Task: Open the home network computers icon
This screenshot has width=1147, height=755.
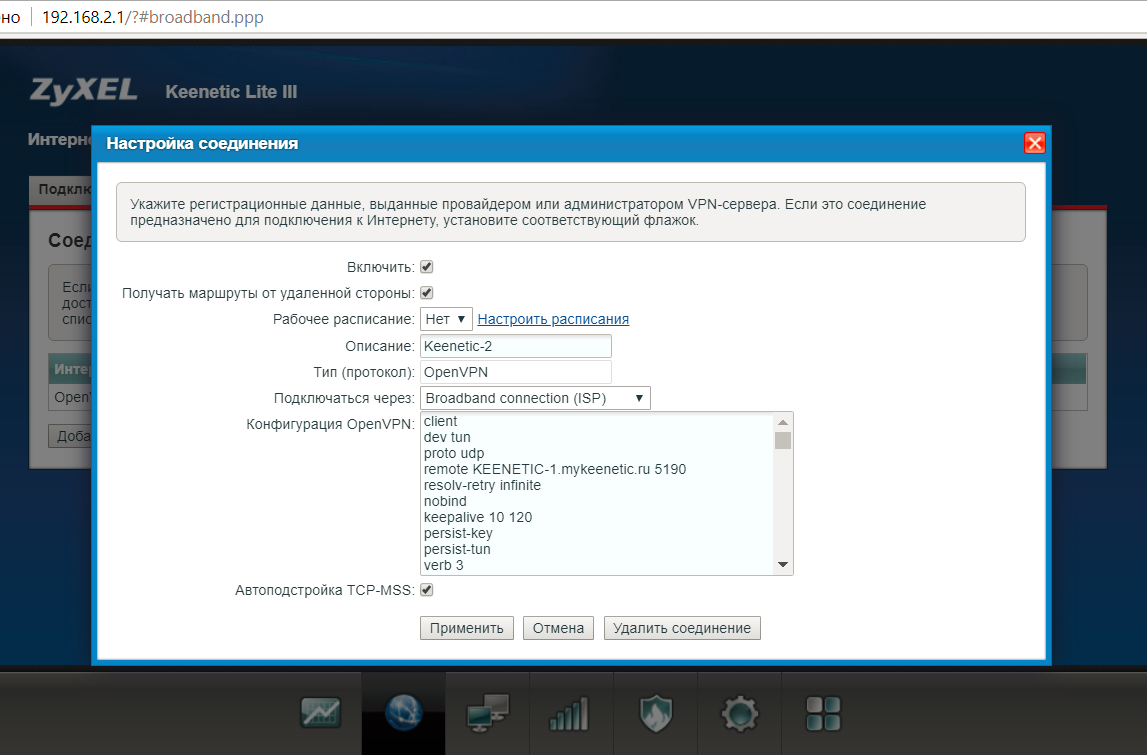Action: [488, 712]
